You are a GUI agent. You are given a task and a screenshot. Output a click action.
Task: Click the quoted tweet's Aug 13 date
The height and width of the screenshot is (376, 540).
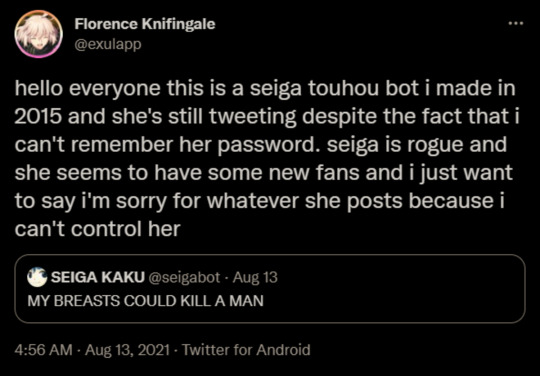click(255, 277)
